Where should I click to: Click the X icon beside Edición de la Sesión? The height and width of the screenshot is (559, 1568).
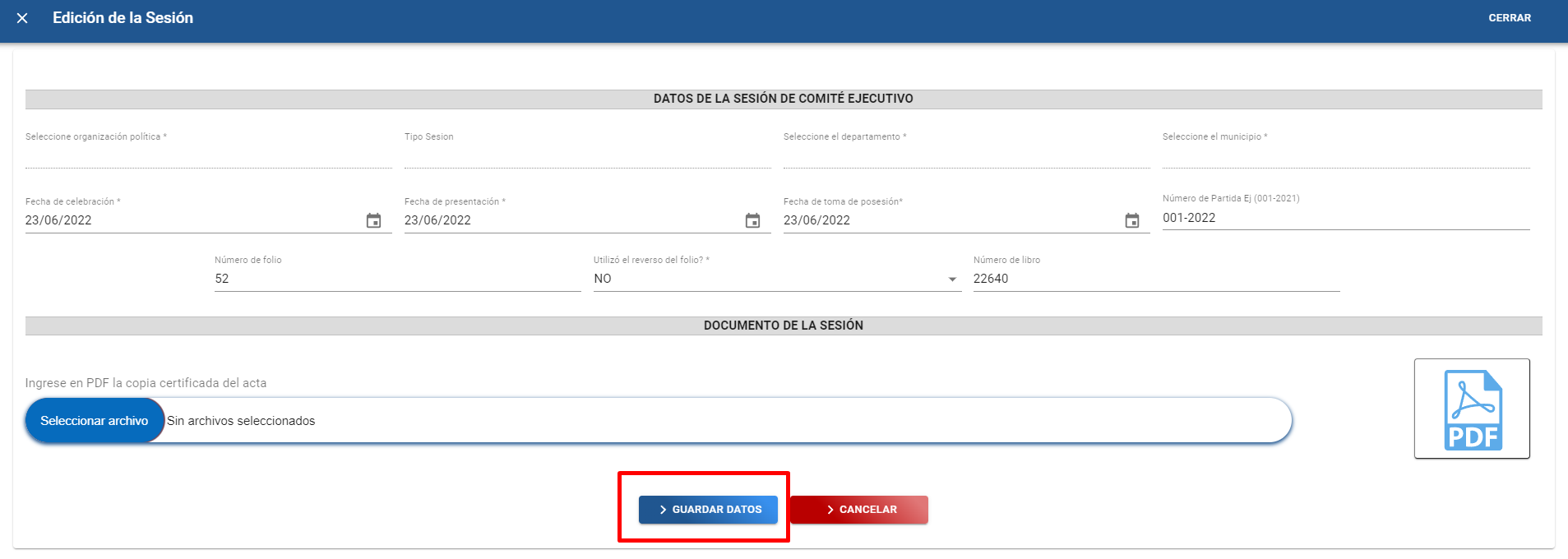click(22, 18)
